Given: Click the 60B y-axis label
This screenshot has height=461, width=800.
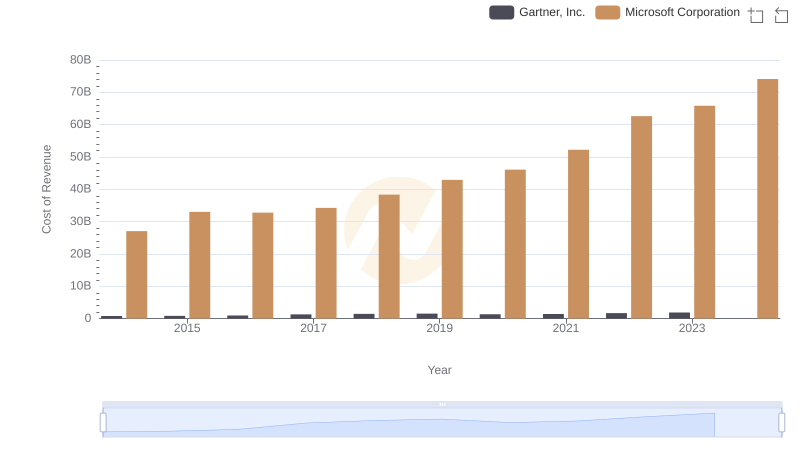Looking at the screenshot, I should [x=81, y=124].
